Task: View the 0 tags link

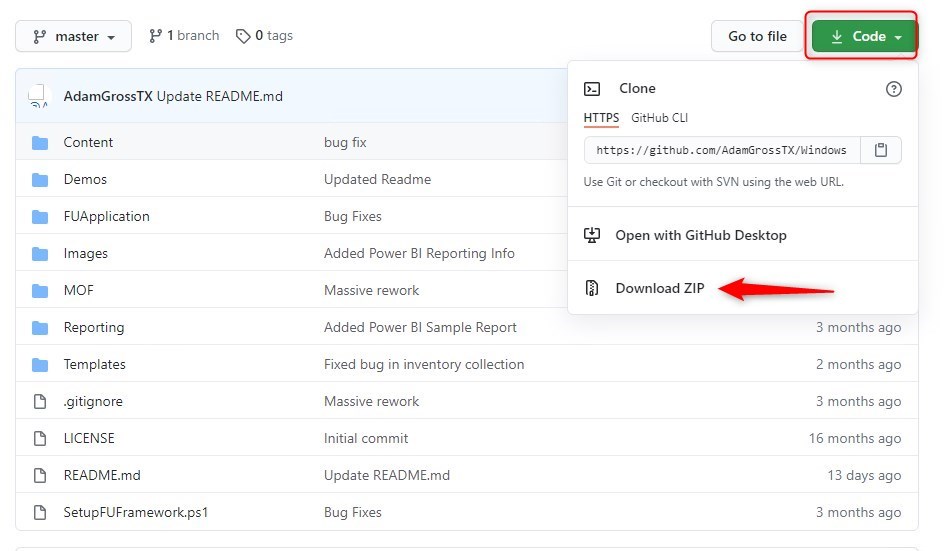Action: tap(265, 36)
